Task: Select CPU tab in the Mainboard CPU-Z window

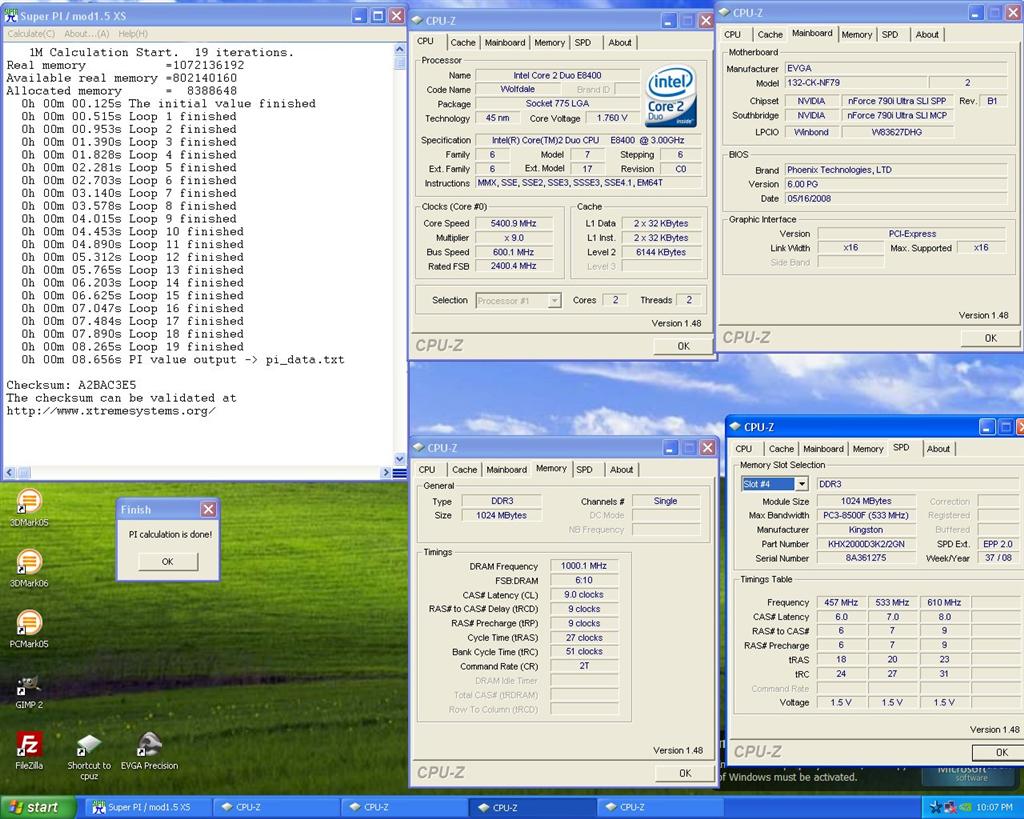Action: [x=732, y=35]
